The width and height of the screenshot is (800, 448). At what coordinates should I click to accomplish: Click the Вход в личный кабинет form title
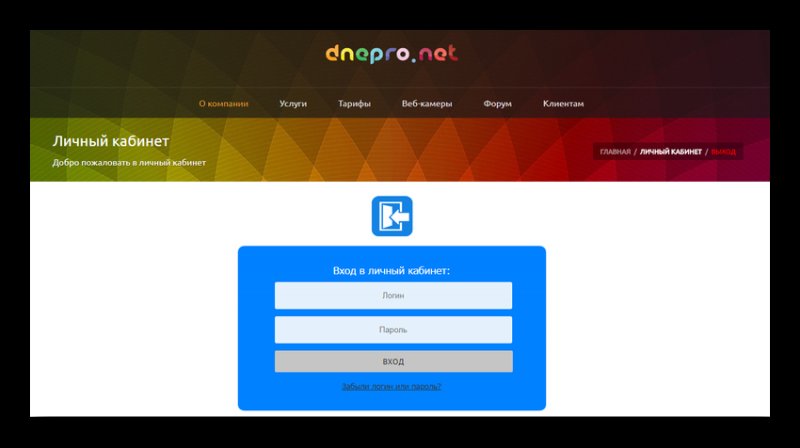[x=391, y=270]
